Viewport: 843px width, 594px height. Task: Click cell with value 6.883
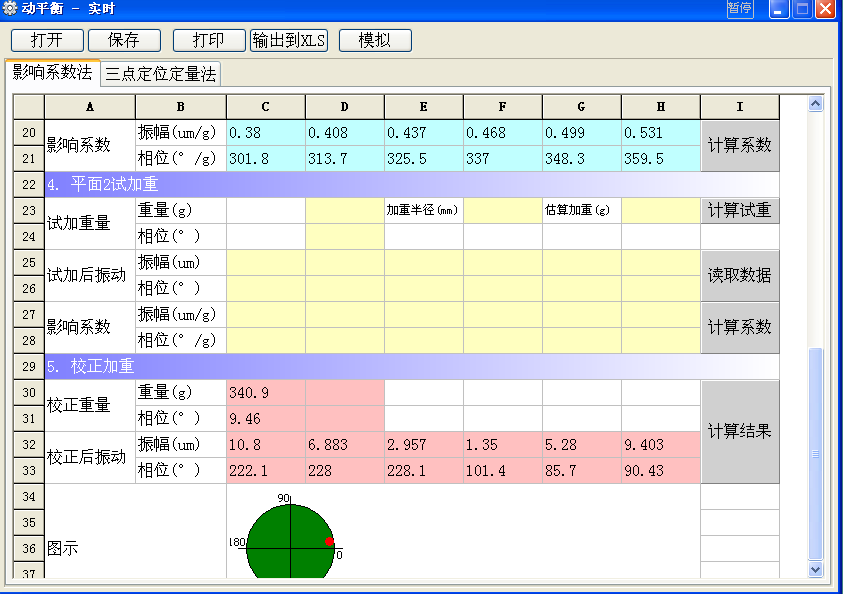345,445
